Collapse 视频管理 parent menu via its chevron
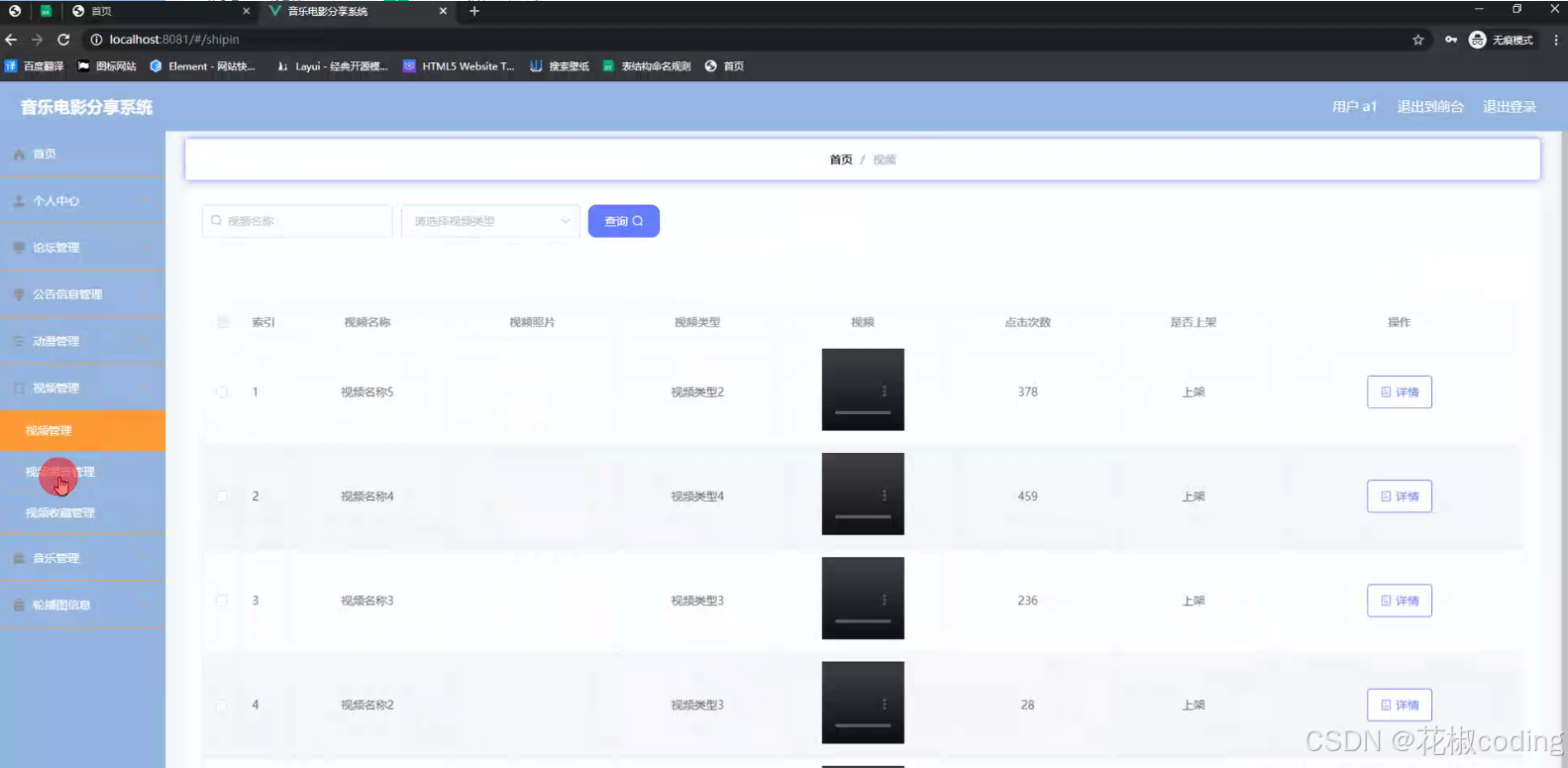Screen dimensions: 1568x768 coord(146,388)
